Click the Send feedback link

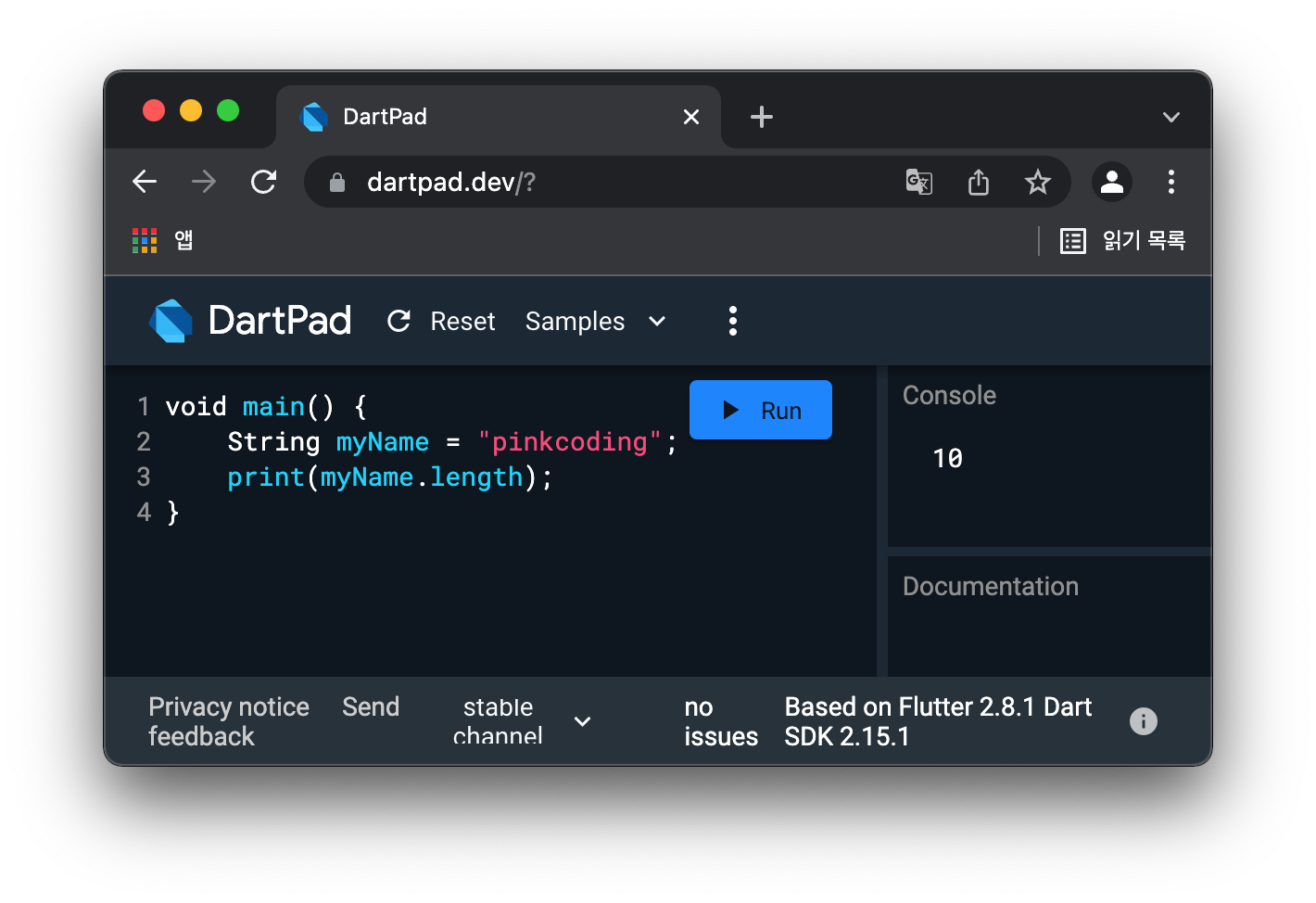[x=273, y=721]
